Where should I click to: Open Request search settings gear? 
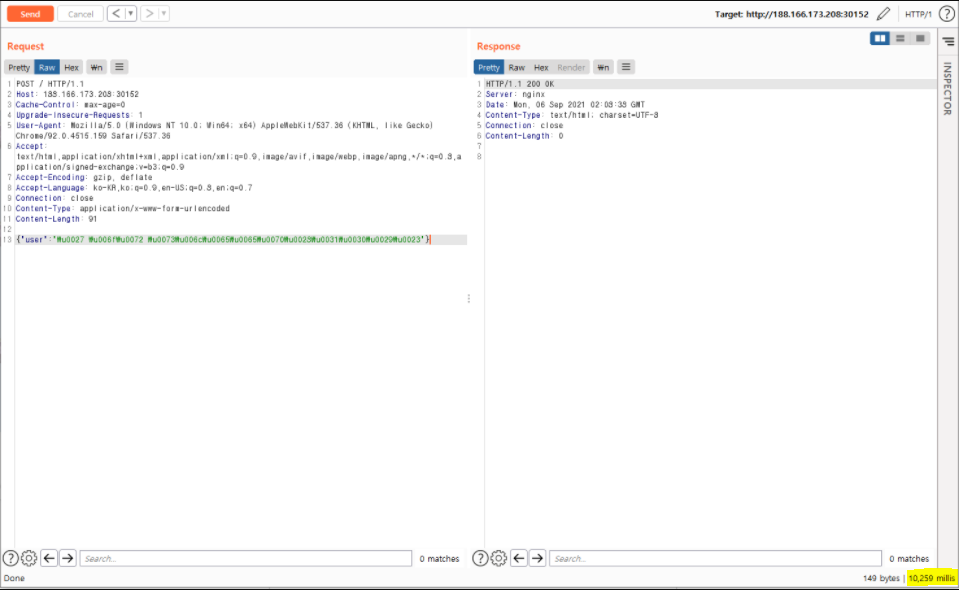29,558
